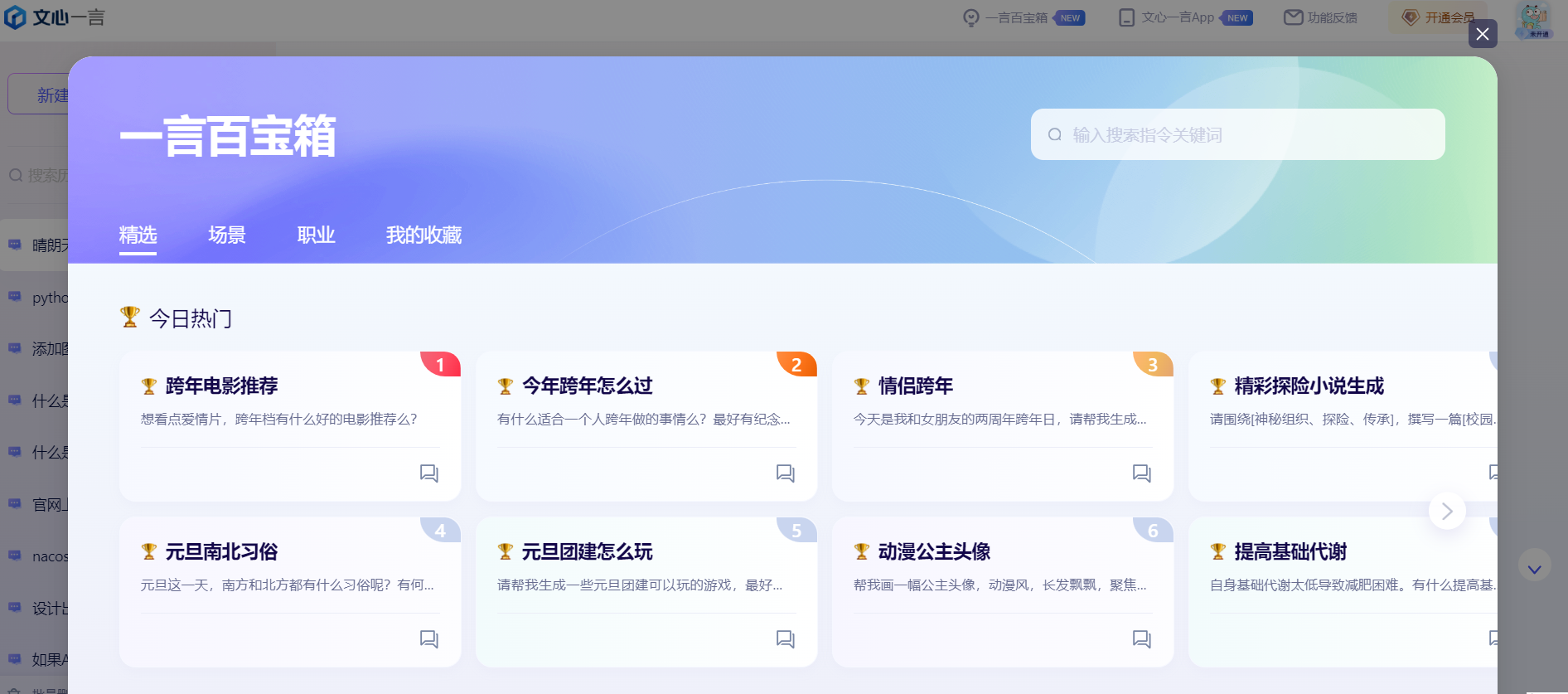This screenshot has height=694, width=1568.
Task: Click the 开通会员 button
Action: 1437,17
